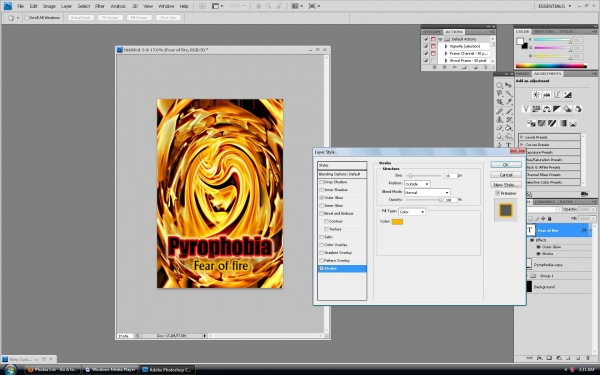Add a Color Balance adjustment

pyautogui.click(x=546, y=109)
